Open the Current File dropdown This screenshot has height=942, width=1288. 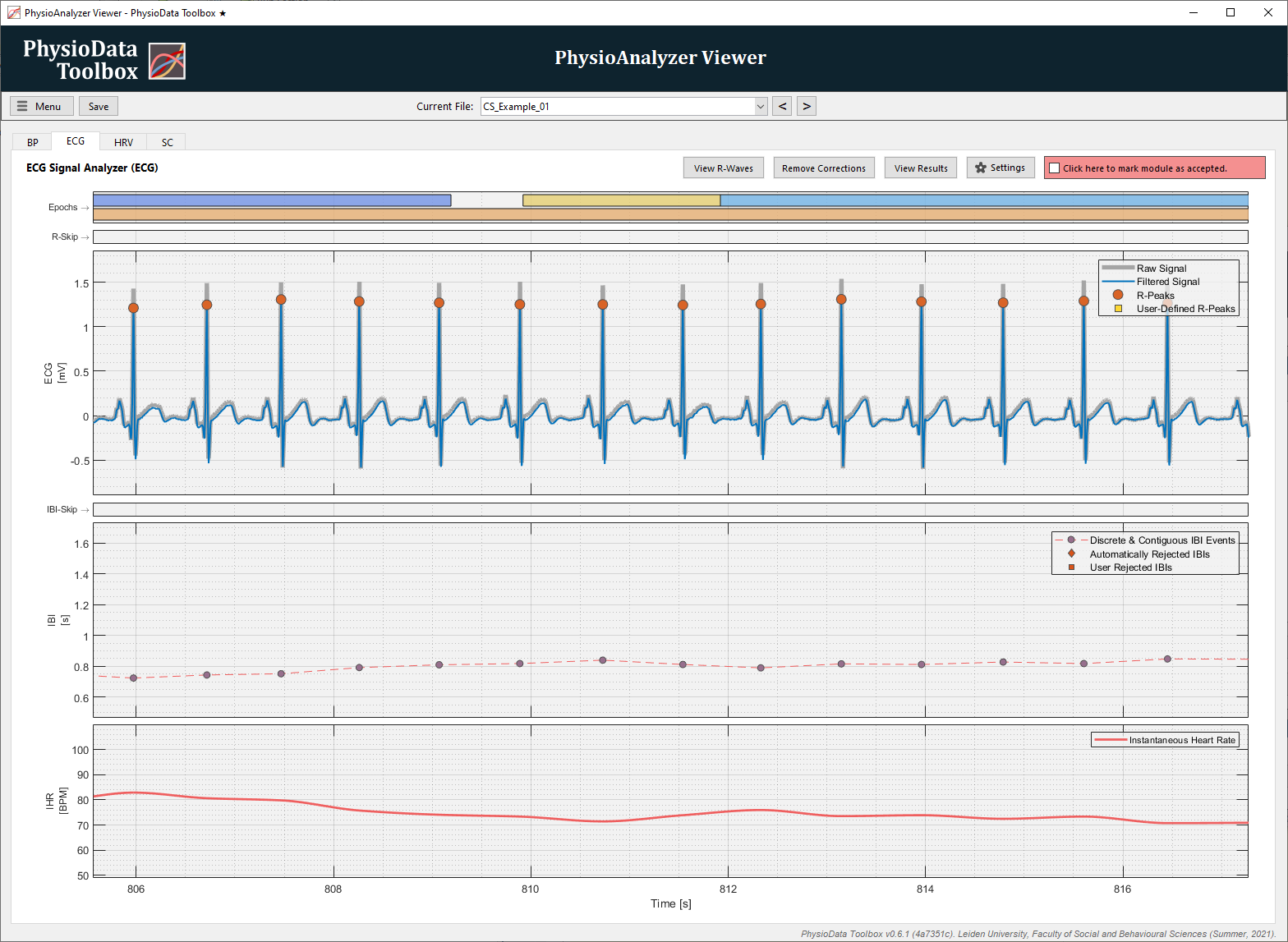pyautogui.click(x=761, y=106)
